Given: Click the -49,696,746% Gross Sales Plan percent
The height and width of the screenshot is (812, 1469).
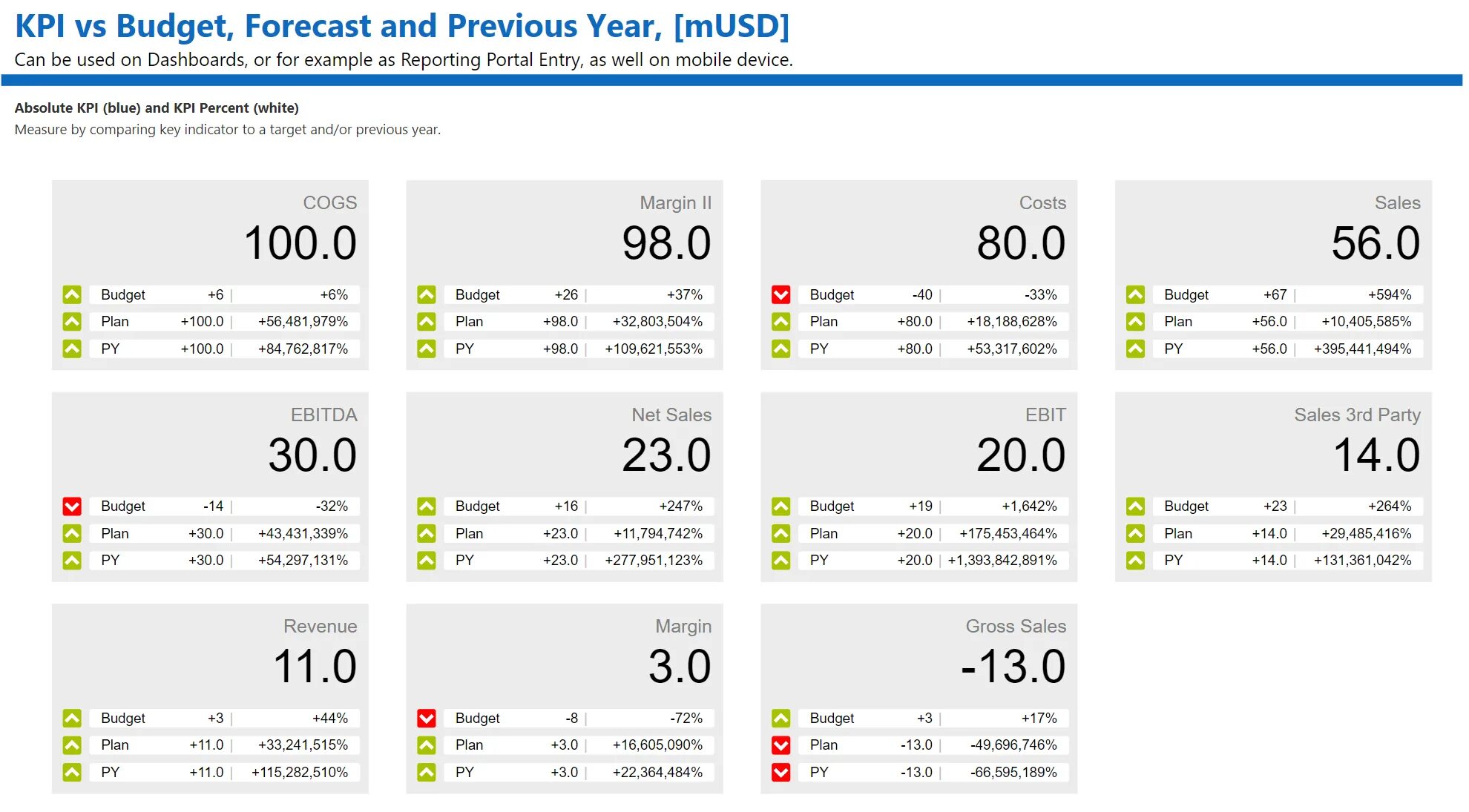Looking at the screenshot, I should coord(1013,745).
